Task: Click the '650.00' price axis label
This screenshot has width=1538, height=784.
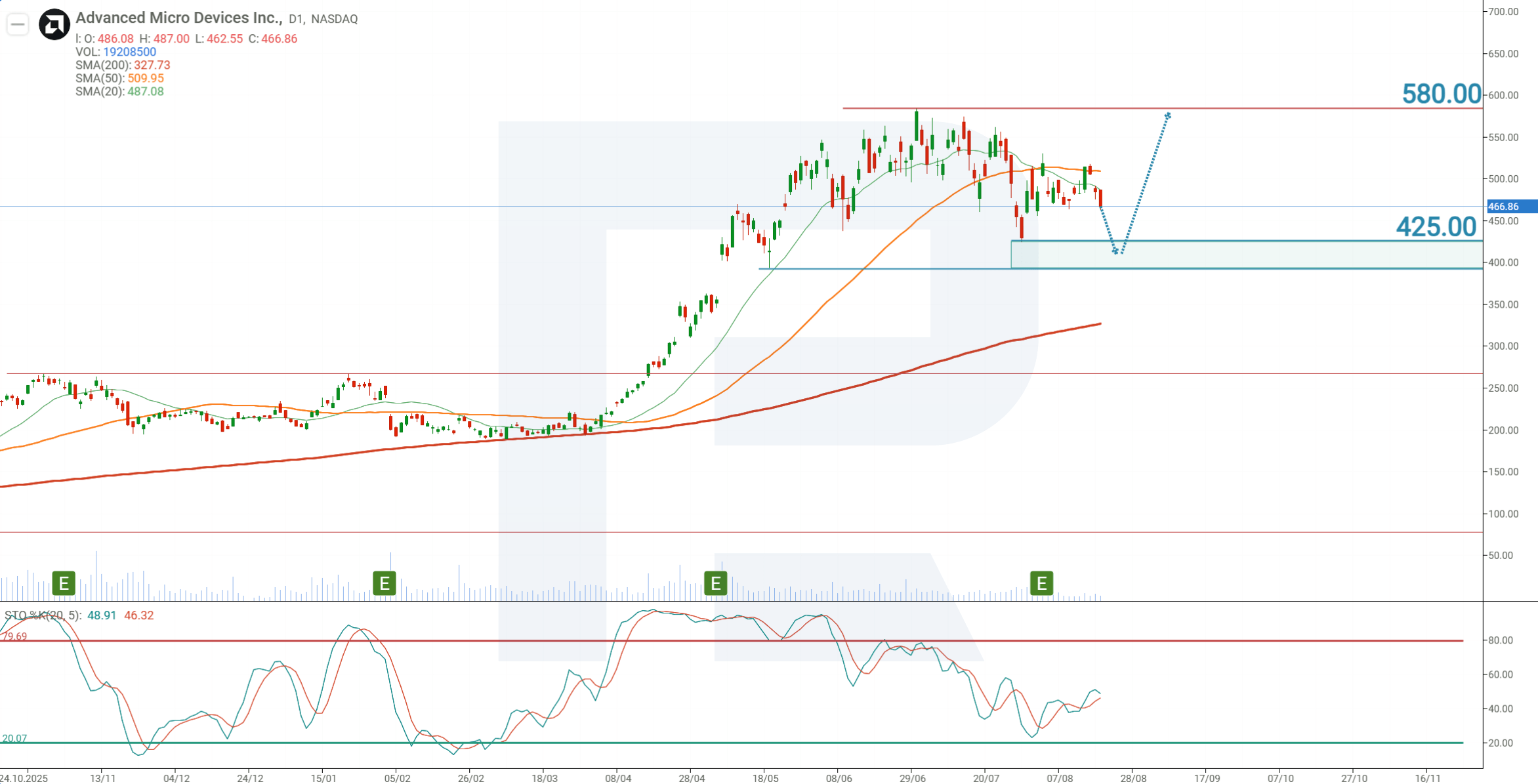Action: (1504, 54)
